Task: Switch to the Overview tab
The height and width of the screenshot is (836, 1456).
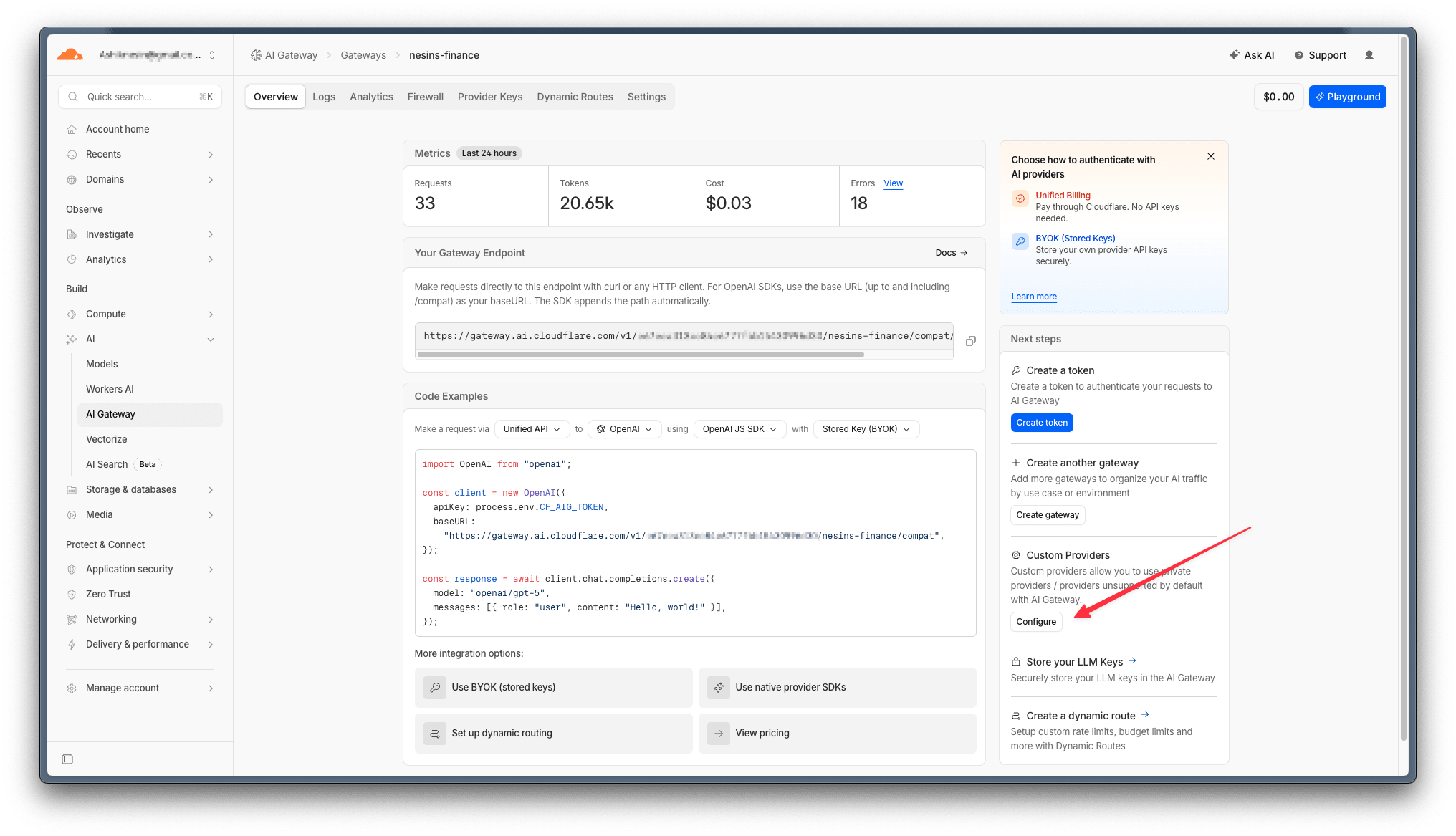Action: click(276, 97)
